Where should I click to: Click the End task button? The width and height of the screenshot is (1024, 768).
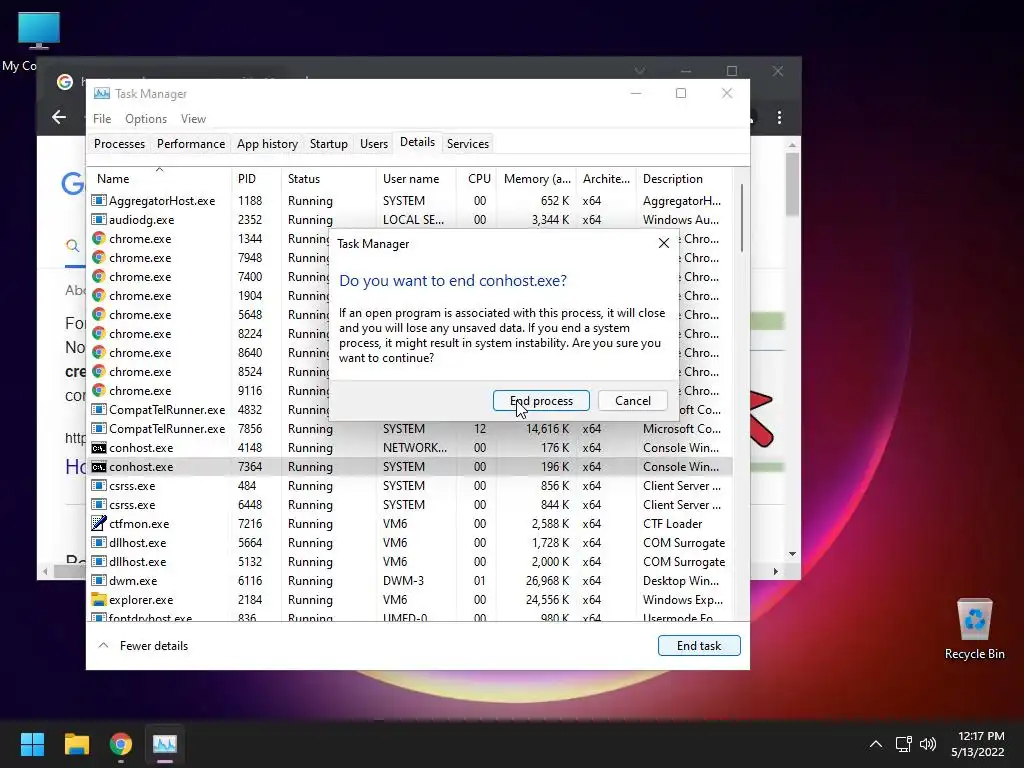click(699, 645)
